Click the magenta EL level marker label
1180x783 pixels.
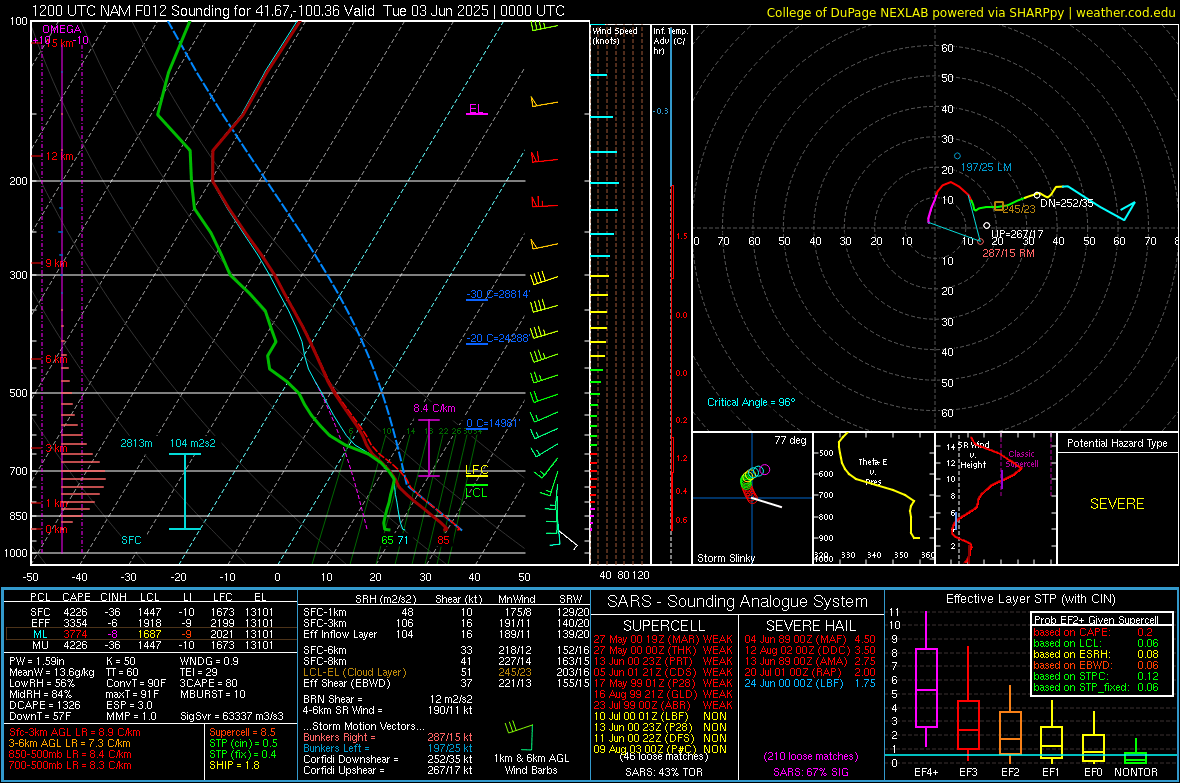[476, 108]
